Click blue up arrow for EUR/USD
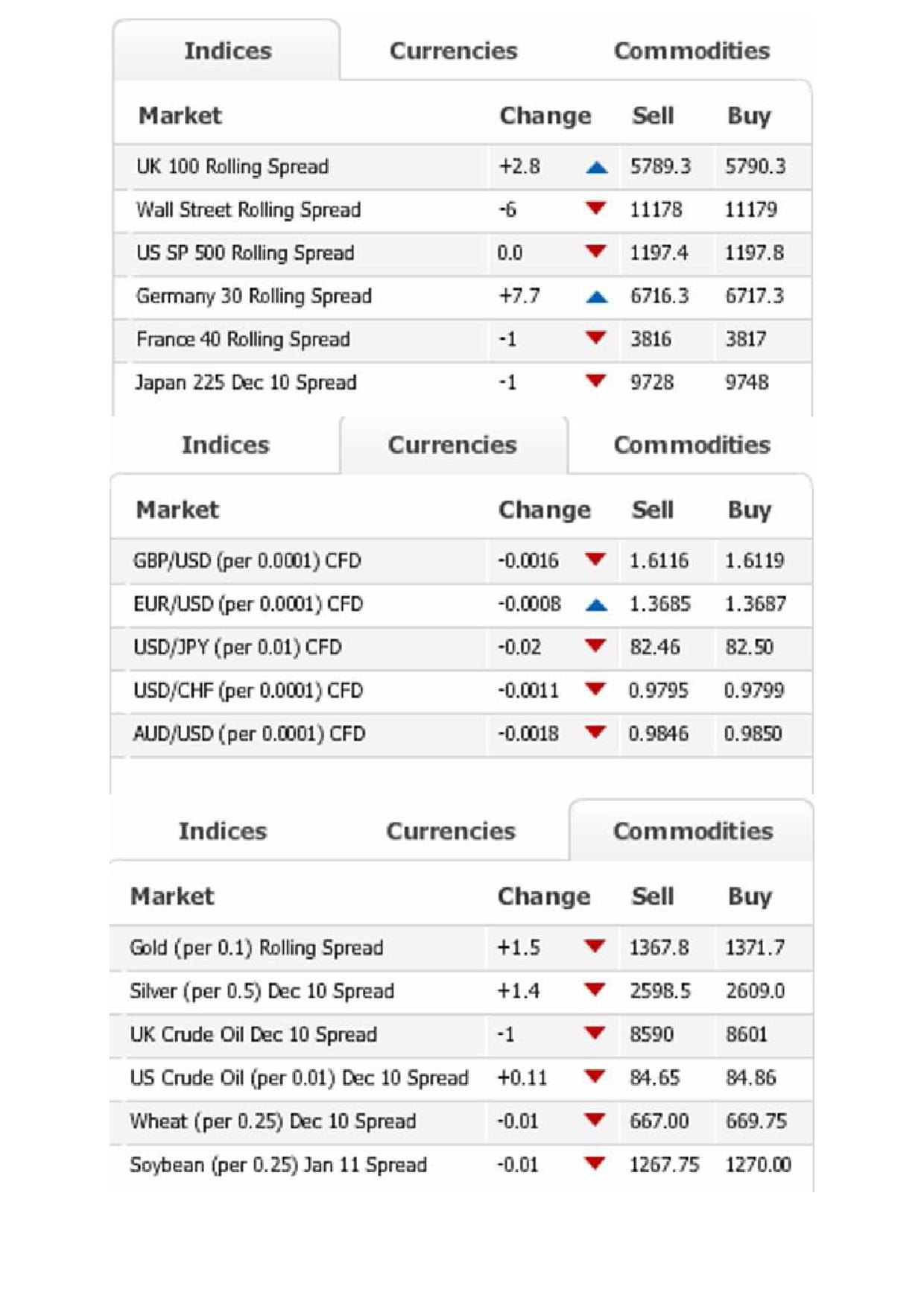The height and width of the screenshot is (1307, 924). 596,605
